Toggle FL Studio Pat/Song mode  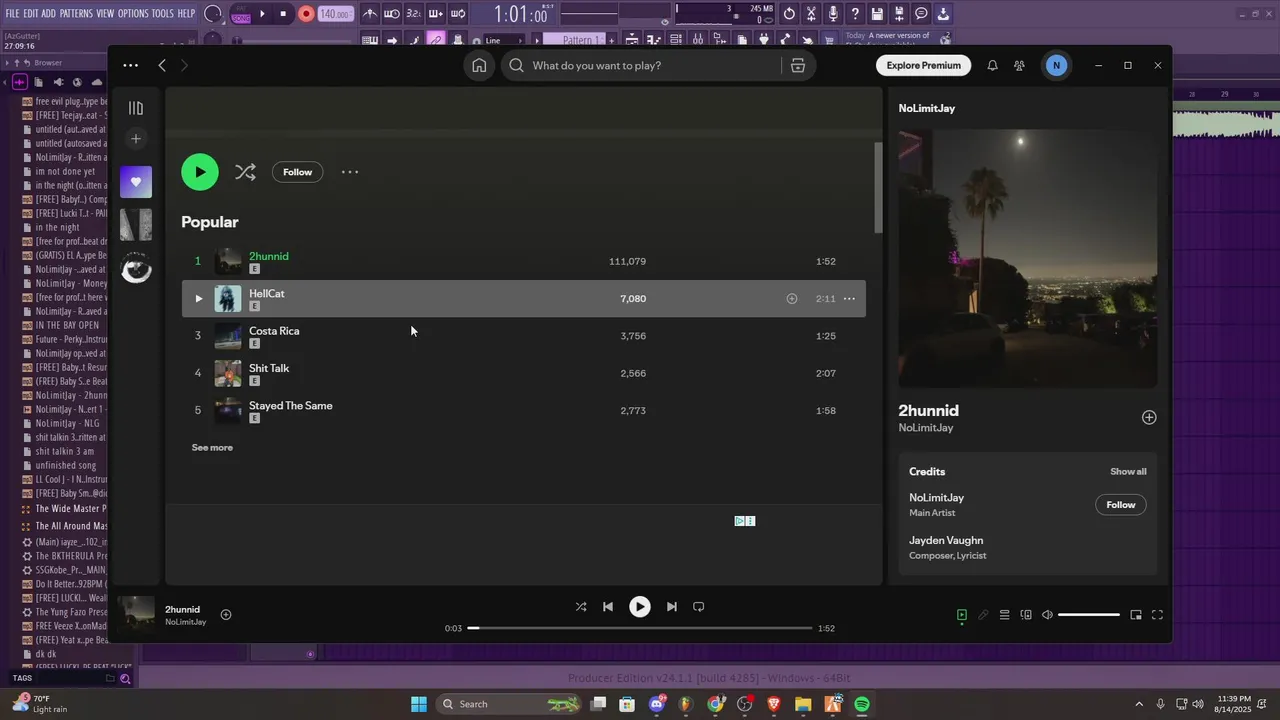point(241,15)
